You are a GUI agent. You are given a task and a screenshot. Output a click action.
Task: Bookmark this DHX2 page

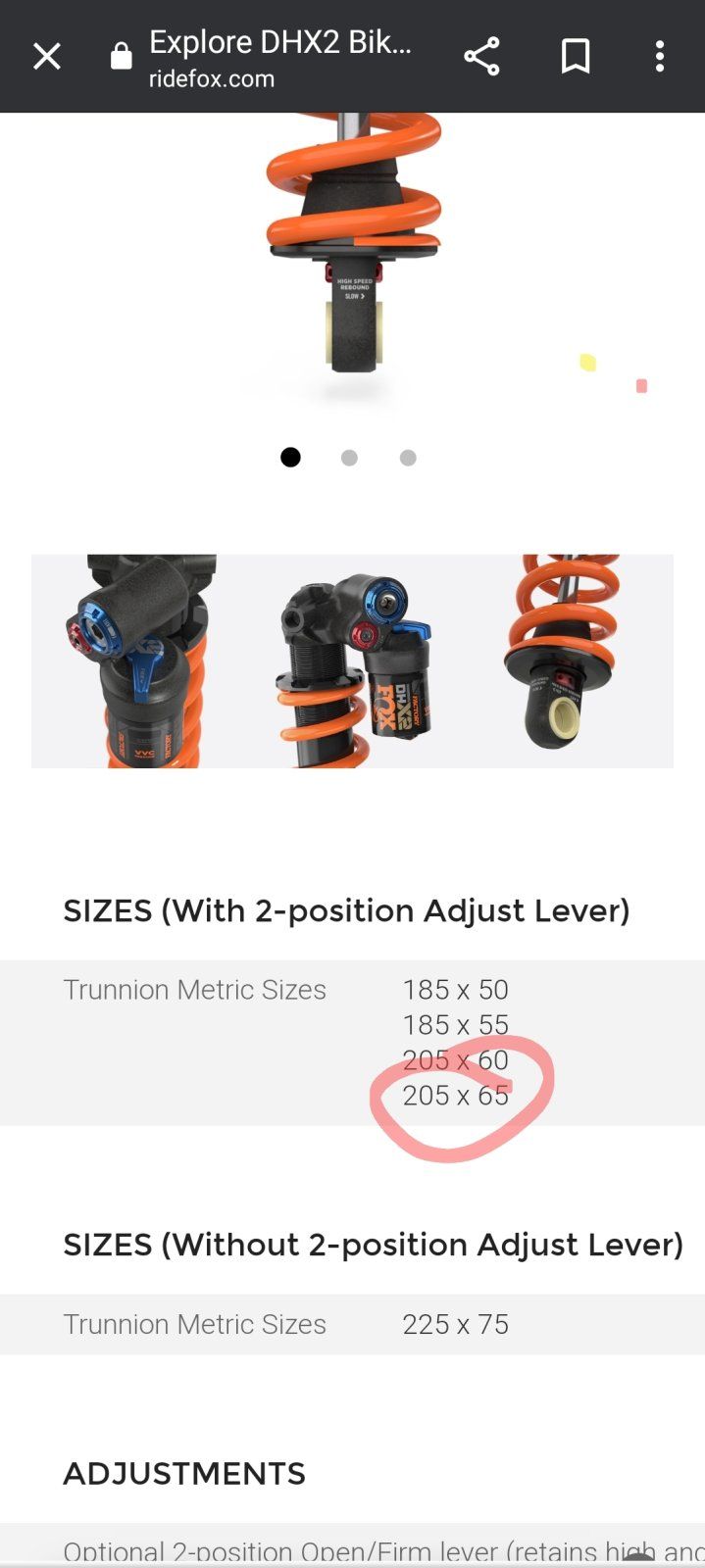pyautogui.click(x=576, y=57)
